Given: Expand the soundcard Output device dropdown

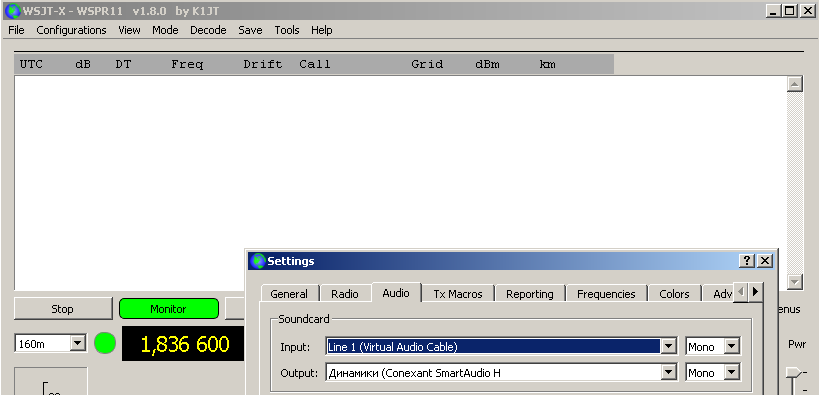Looking at the screenshot, I should [x=669, y=373].
